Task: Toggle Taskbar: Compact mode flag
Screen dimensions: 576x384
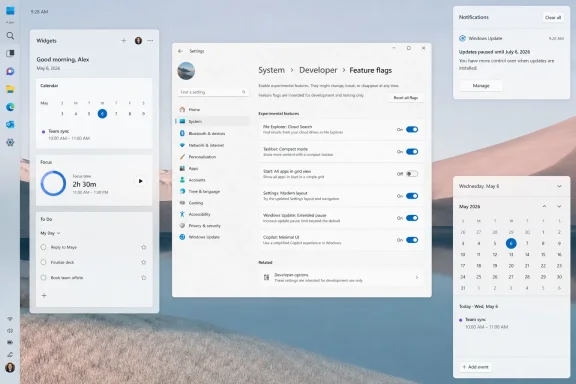Action: (412, 152)
